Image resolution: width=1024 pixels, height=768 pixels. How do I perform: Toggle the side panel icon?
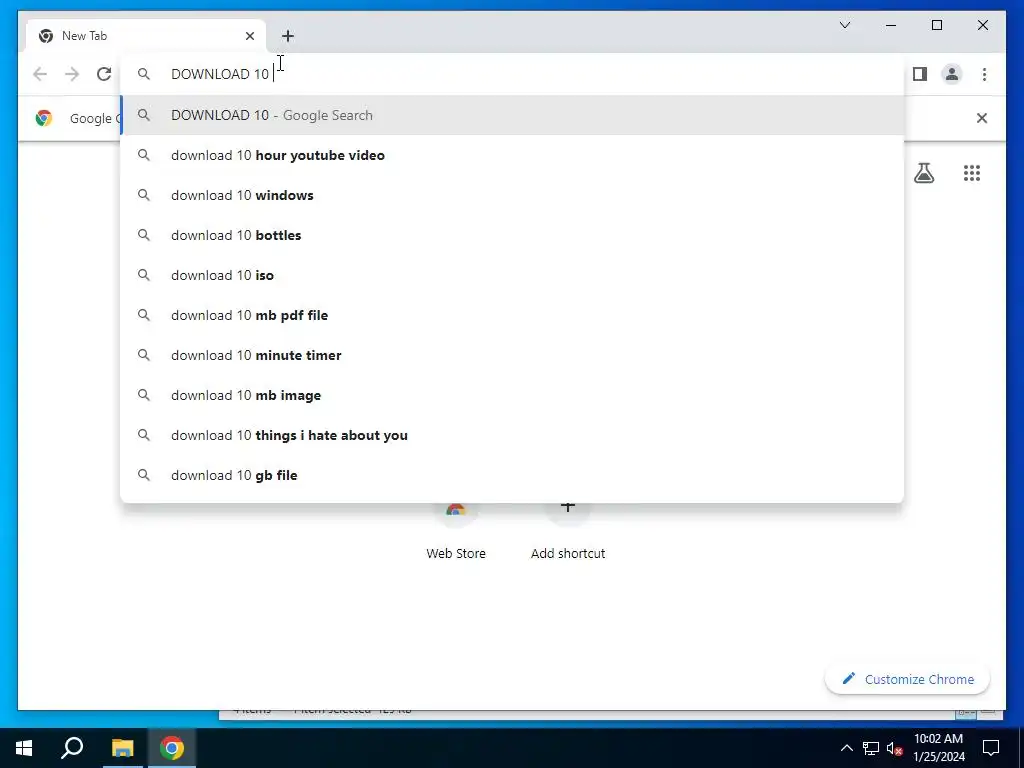[920, 74]
